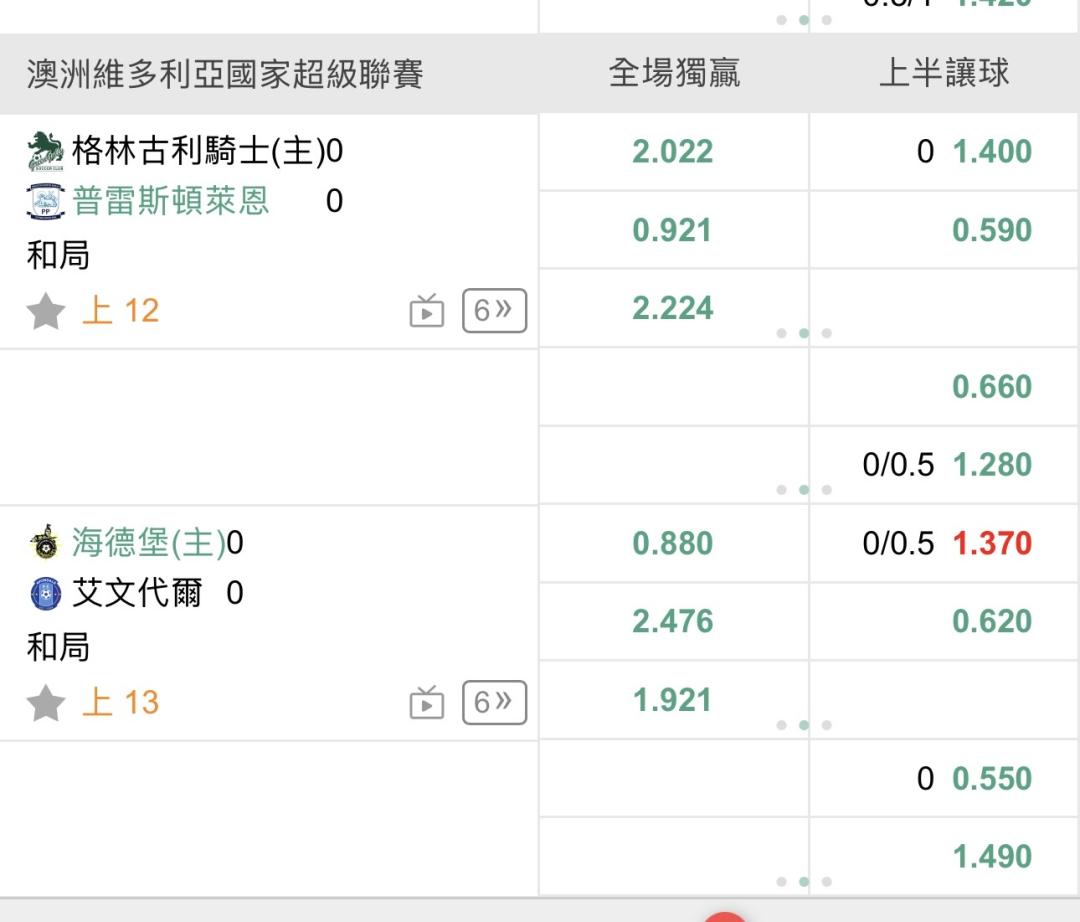Open live TV stream for 格林古利騎士 match

(427, 311)
